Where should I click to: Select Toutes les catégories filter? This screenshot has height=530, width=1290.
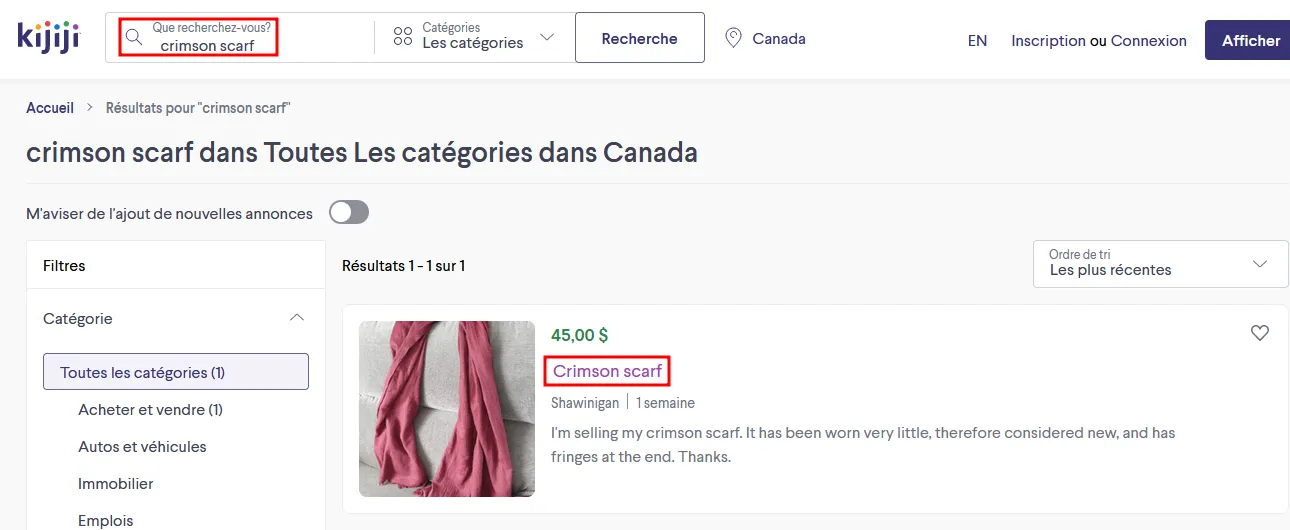[x=176, y=372]
